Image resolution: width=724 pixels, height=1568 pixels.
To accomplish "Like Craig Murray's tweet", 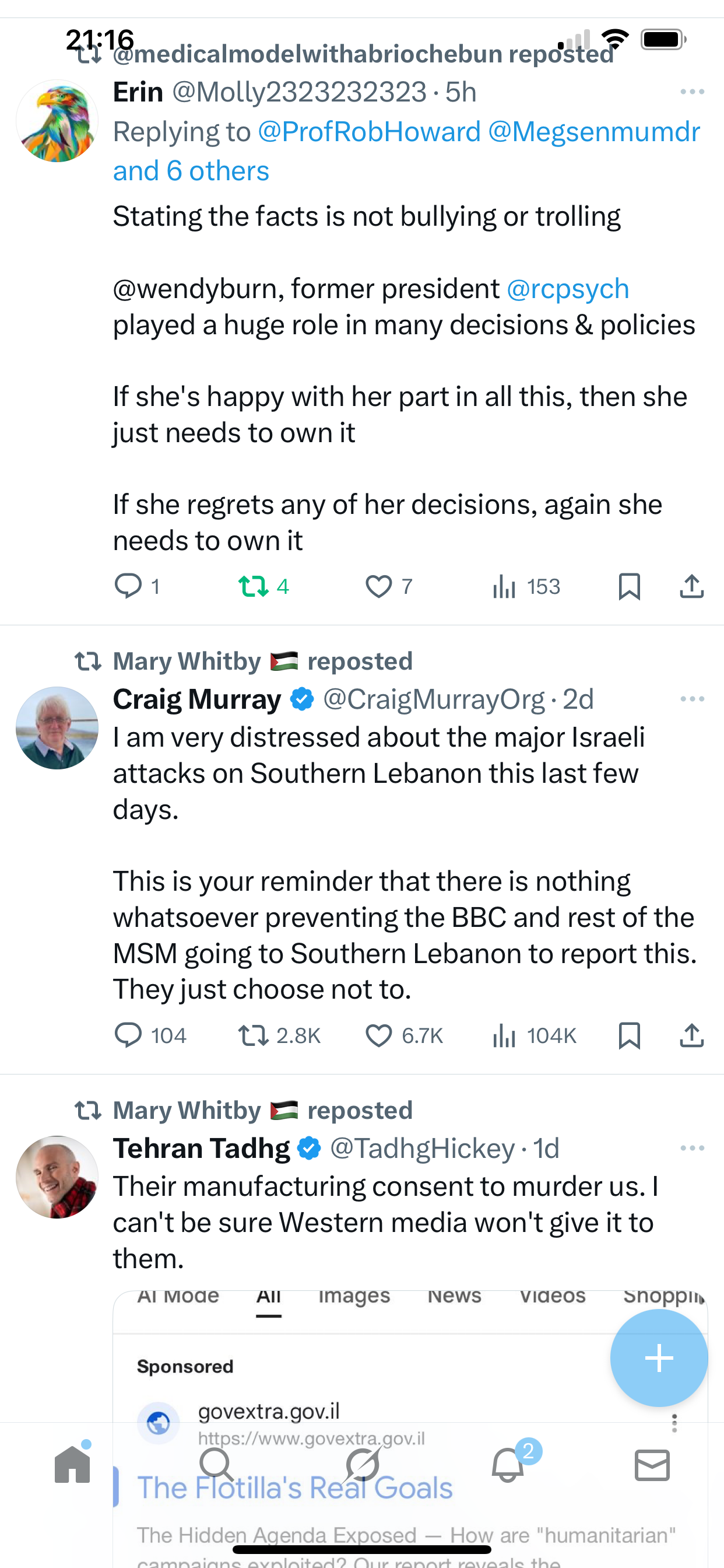I will point(378,1035).
